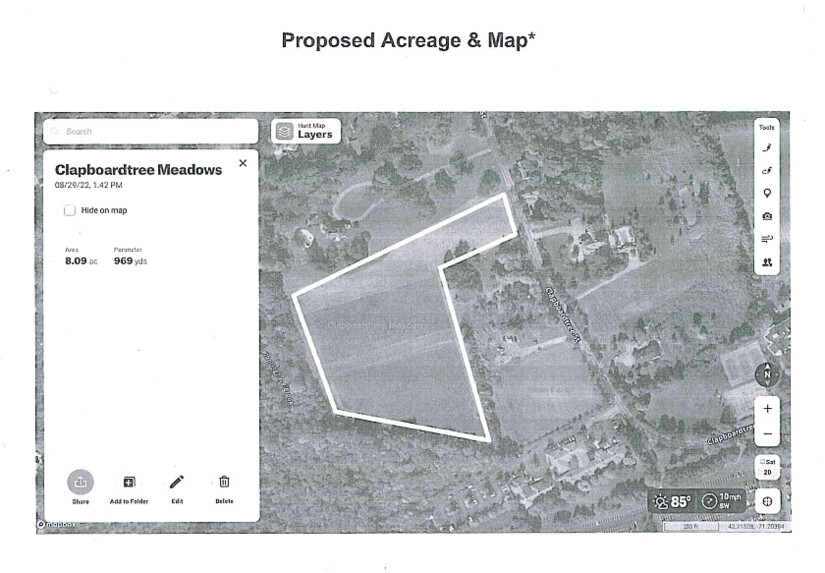The height and width of the screenshot is (573, 825).
Task: Click the Delete trash icon
Action: coord(224,482)
